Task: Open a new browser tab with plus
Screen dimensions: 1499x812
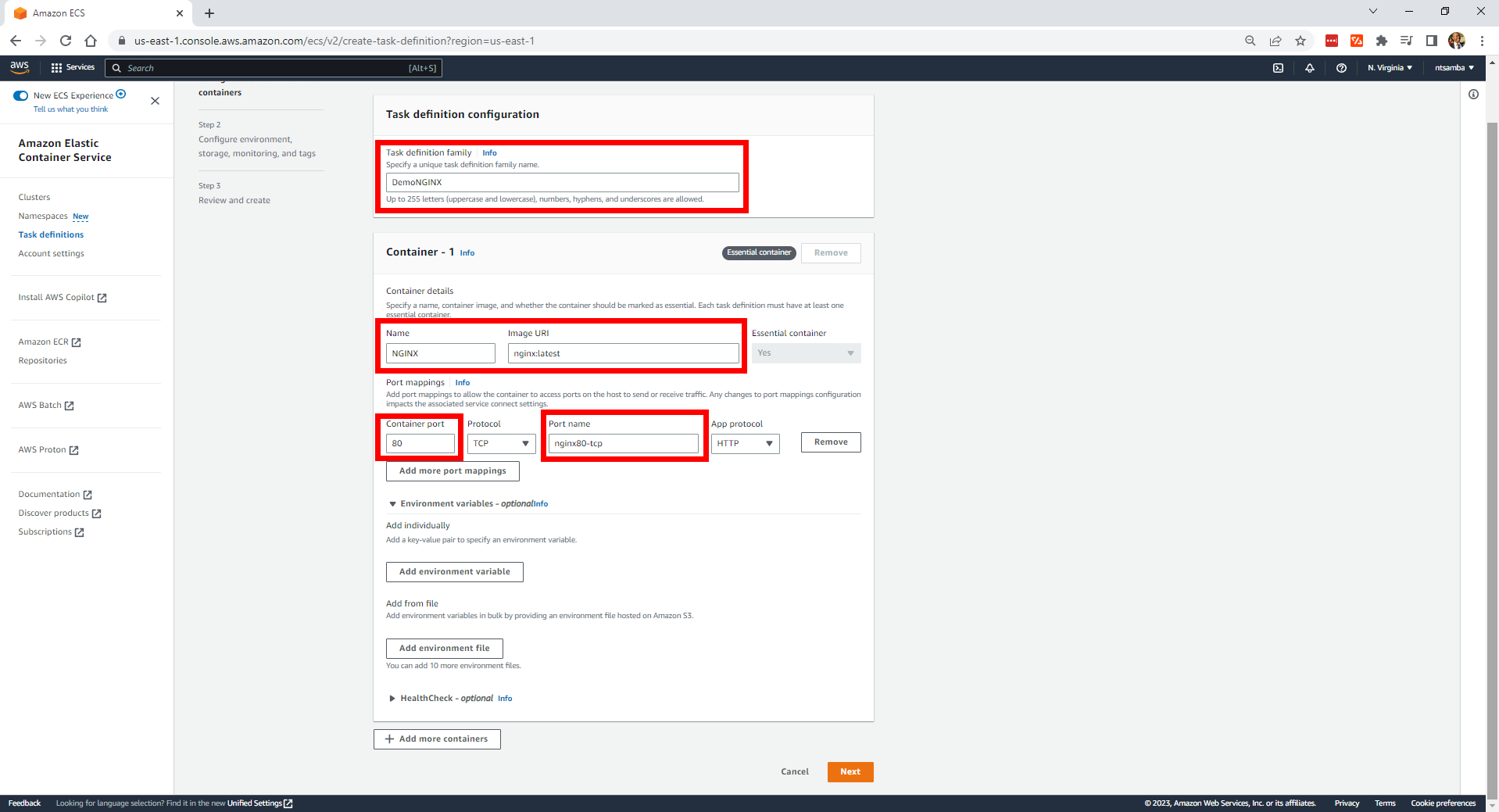Action: [x=209, y=13]
